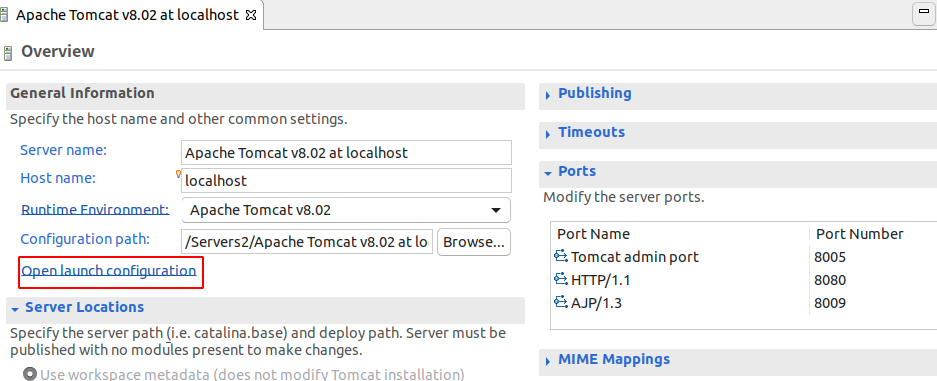
Task: Expand the Timeouts section
Action: (x=547, y=134)
